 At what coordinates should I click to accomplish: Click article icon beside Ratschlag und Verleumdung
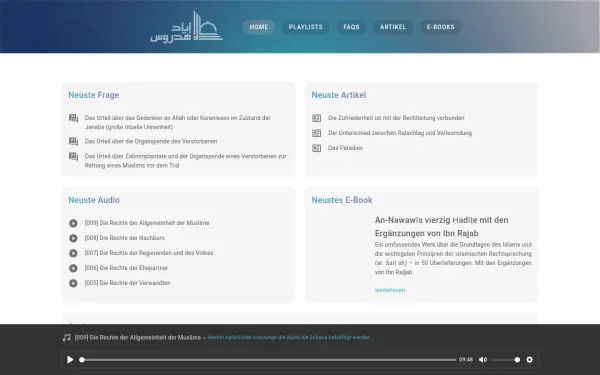click(x=316, y=133)
